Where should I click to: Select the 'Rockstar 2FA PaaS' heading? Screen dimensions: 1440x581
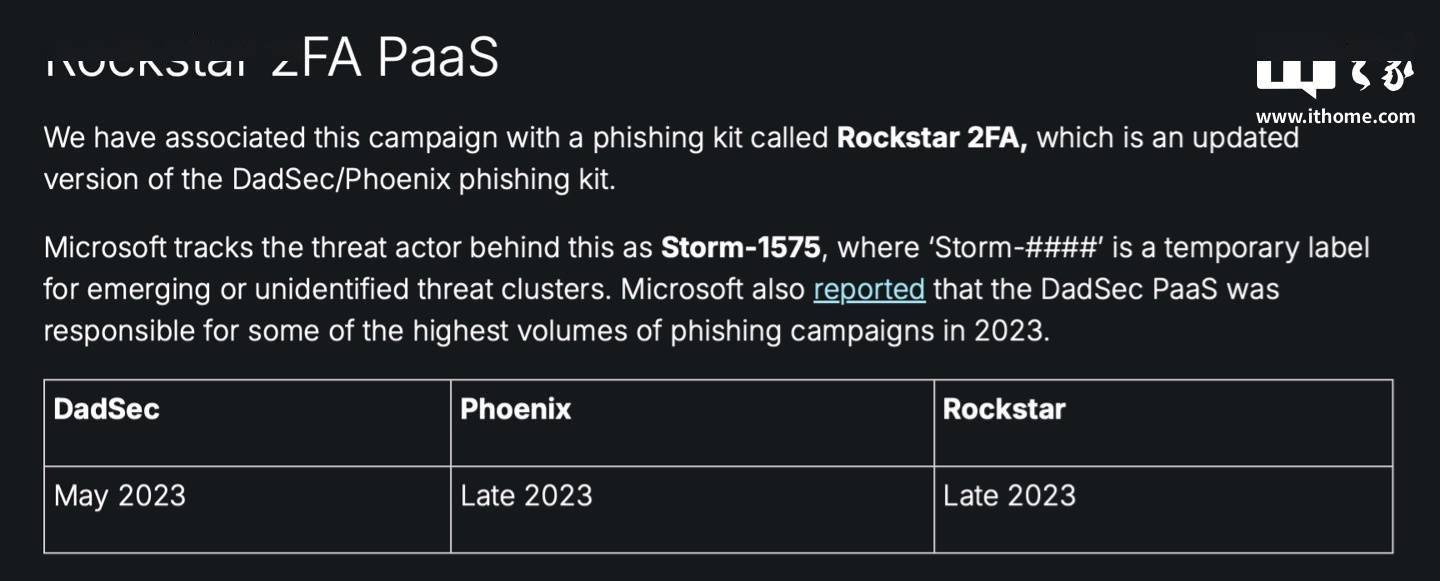[x=271, y=58]
